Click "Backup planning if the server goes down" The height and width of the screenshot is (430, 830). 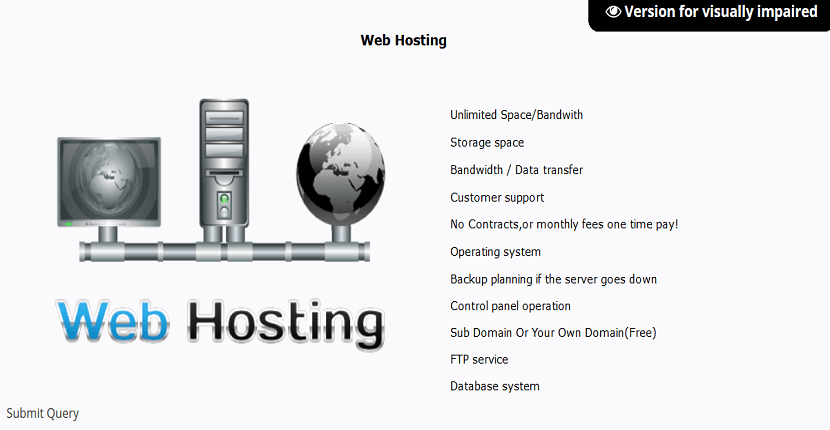coord(554,279)
